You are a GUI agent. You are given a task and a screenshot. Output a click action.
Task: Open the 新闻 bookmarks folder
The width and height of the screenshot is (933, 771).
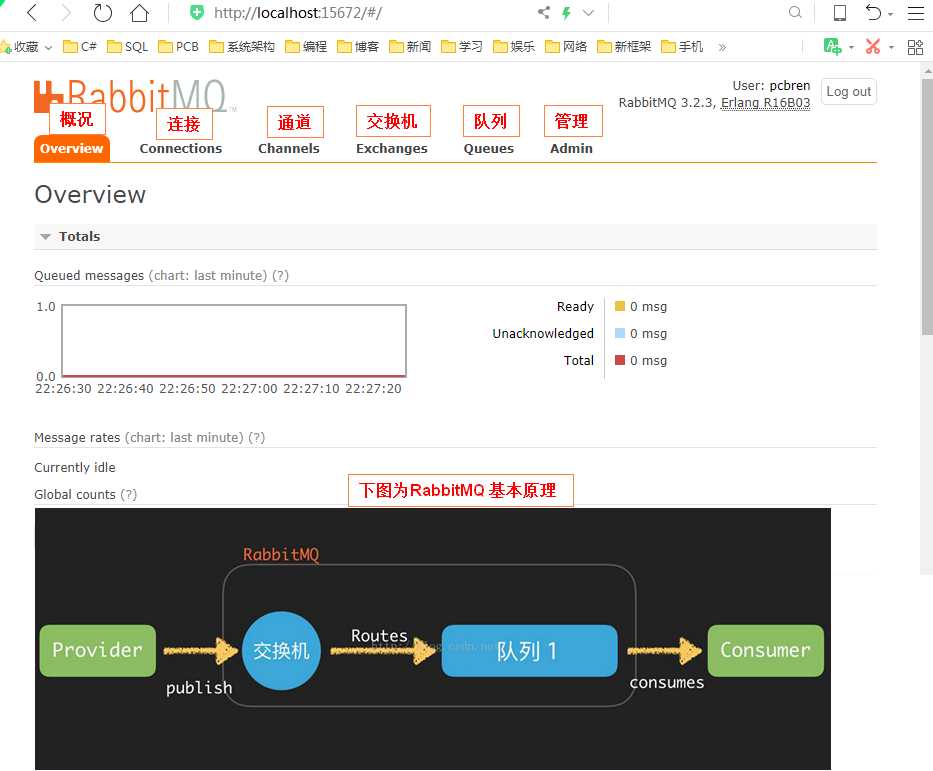click(x=410, y=46)
